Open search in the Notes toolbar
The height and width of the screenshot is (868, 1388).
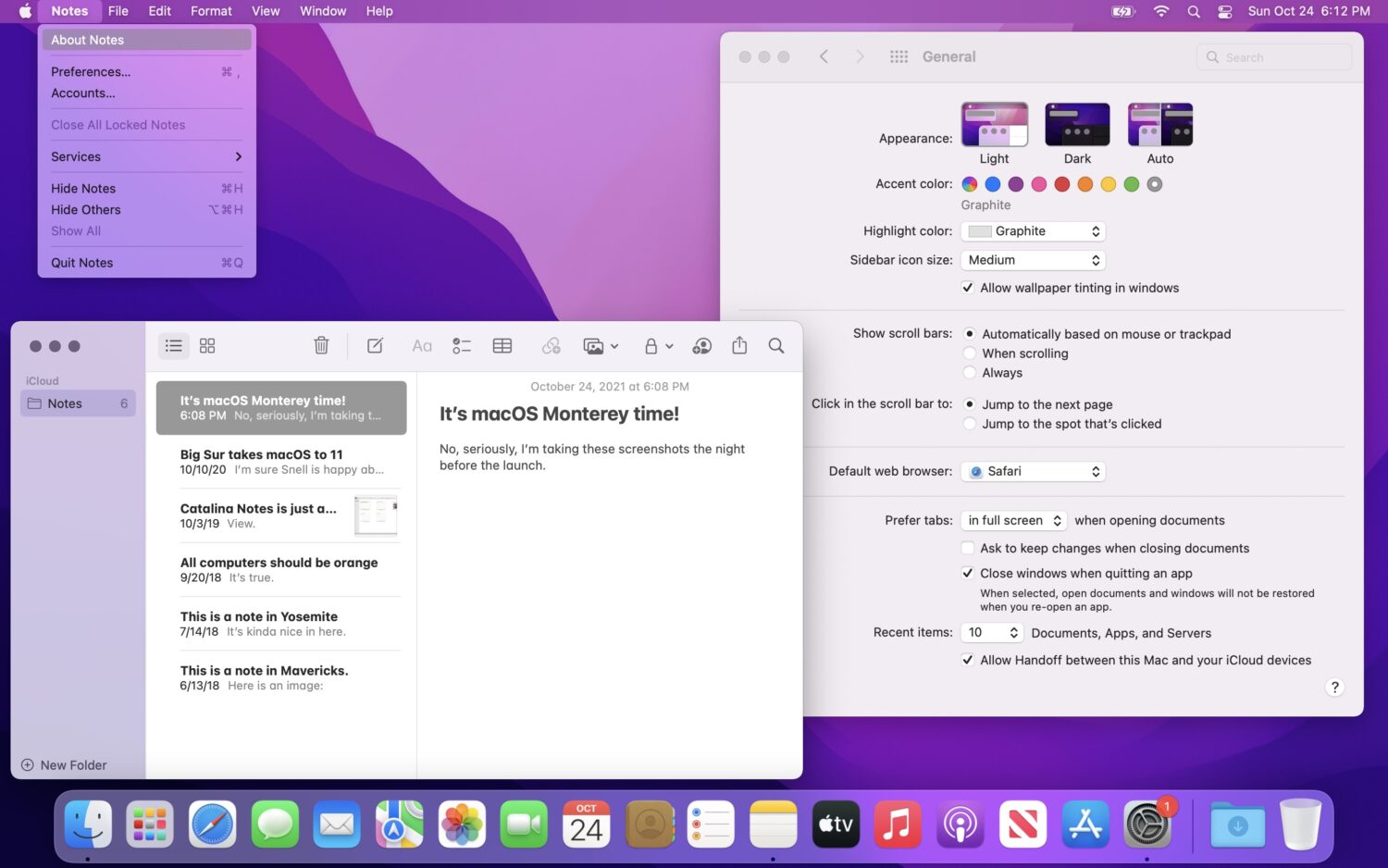[x=776, y=345]
